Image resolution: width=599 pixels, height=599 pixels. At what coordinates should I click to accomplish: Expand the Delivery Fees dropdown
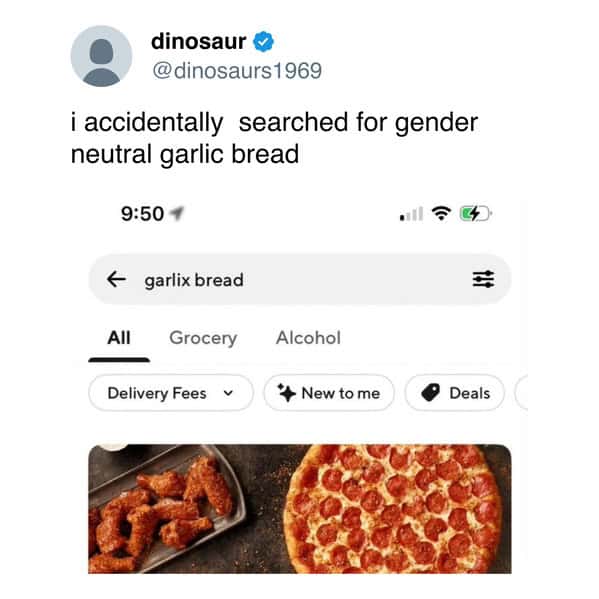171,393
